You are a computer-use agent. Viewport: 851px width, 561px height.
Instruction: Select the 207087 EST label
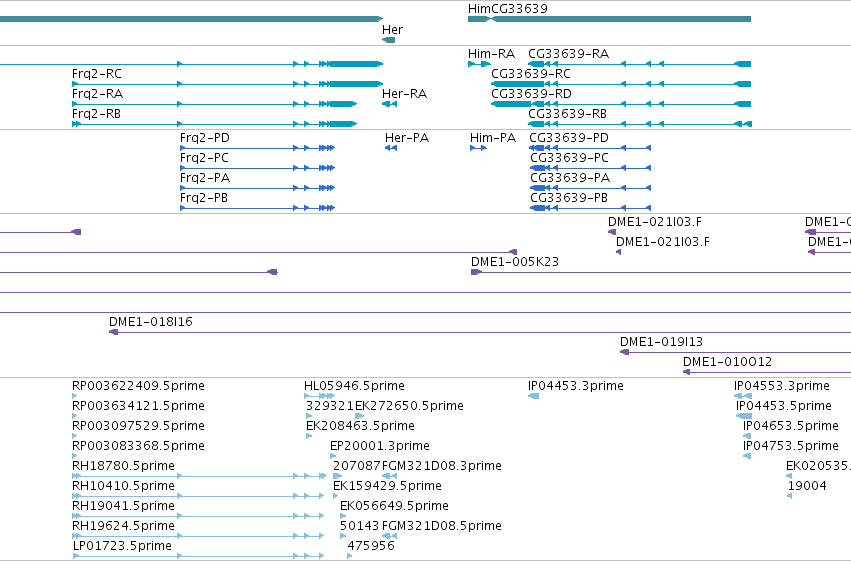(357, 466)
